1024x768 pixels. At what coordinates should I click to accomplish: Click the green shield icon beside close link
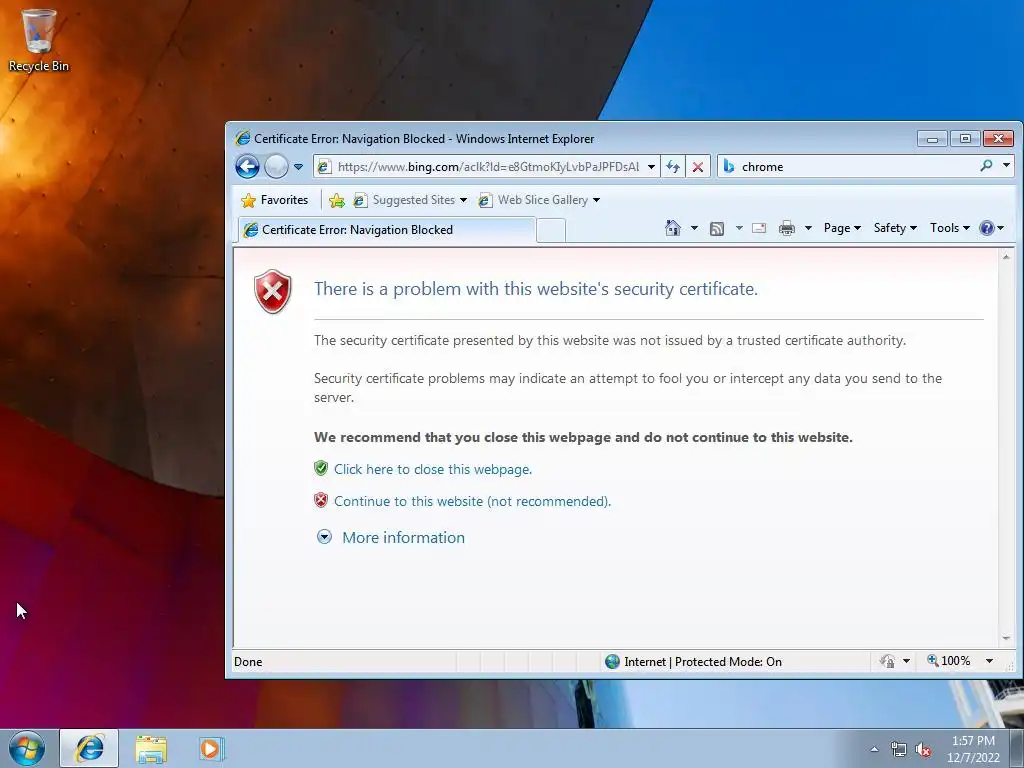click(x=321, y=468)
